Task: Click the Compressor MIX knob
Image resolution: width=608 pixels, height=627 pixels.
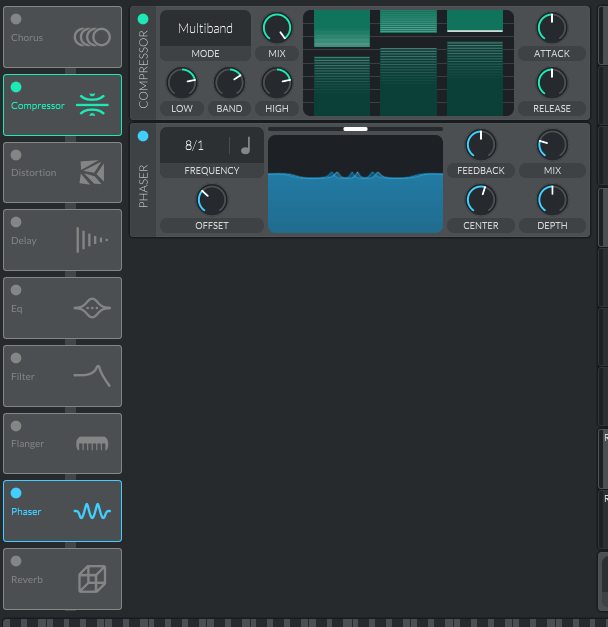Action: [x=277, y=28]
